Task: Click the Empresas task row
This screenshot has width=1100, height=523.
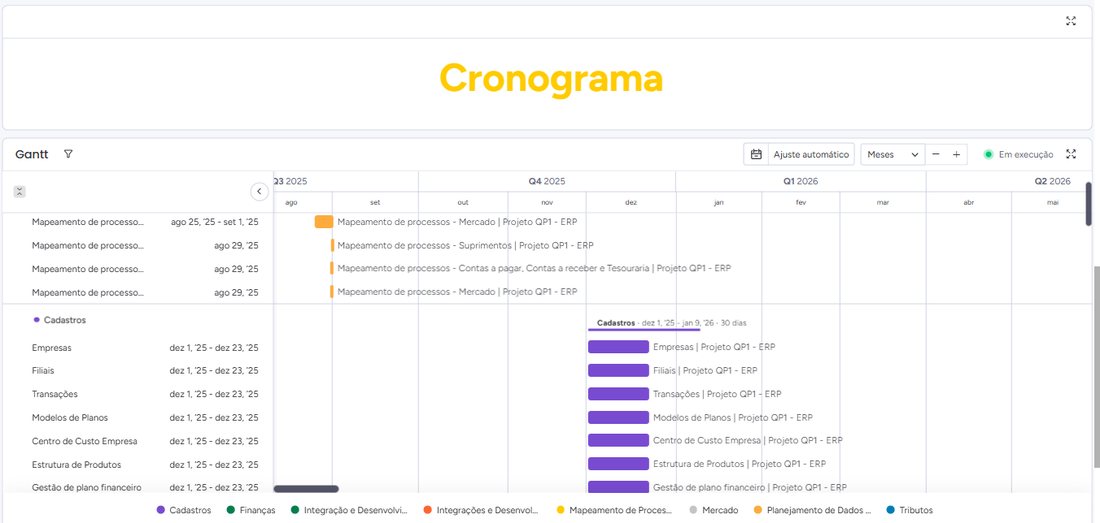Action: pyautogui.click(x=138, y=347)
